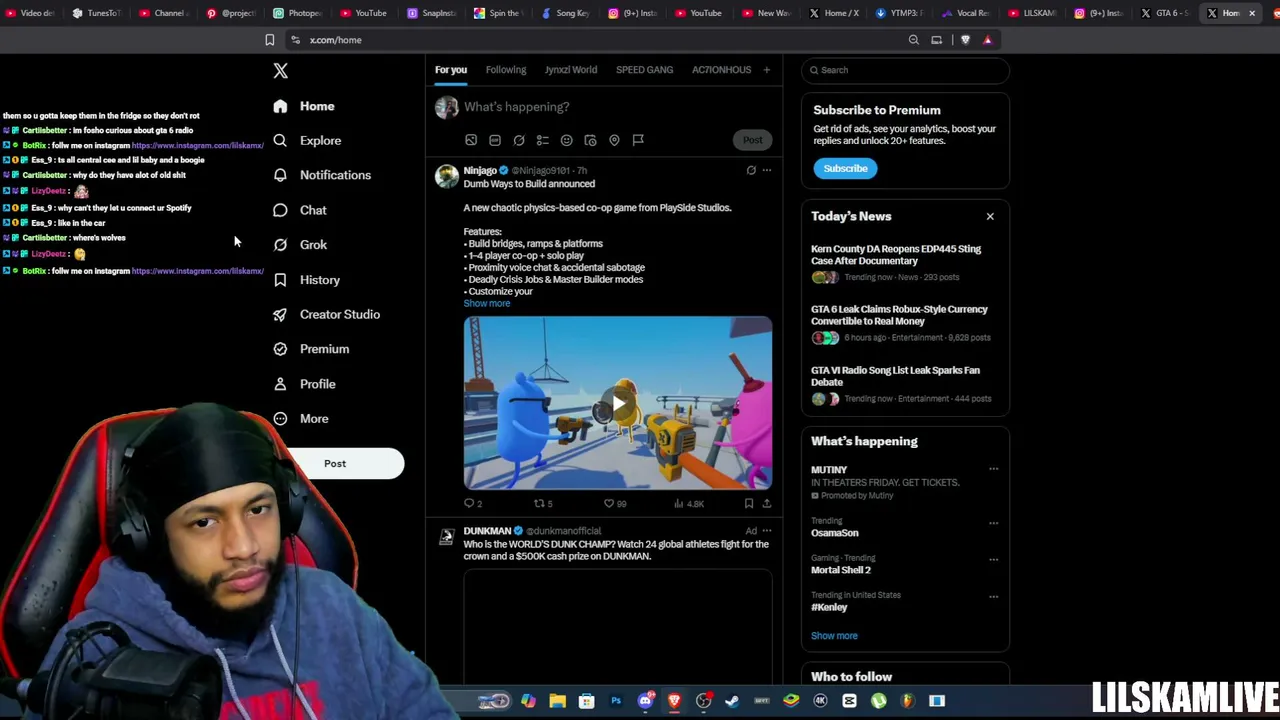Open Steam from the taskbar
The image size is (1280, 720).
coord(732,701)
